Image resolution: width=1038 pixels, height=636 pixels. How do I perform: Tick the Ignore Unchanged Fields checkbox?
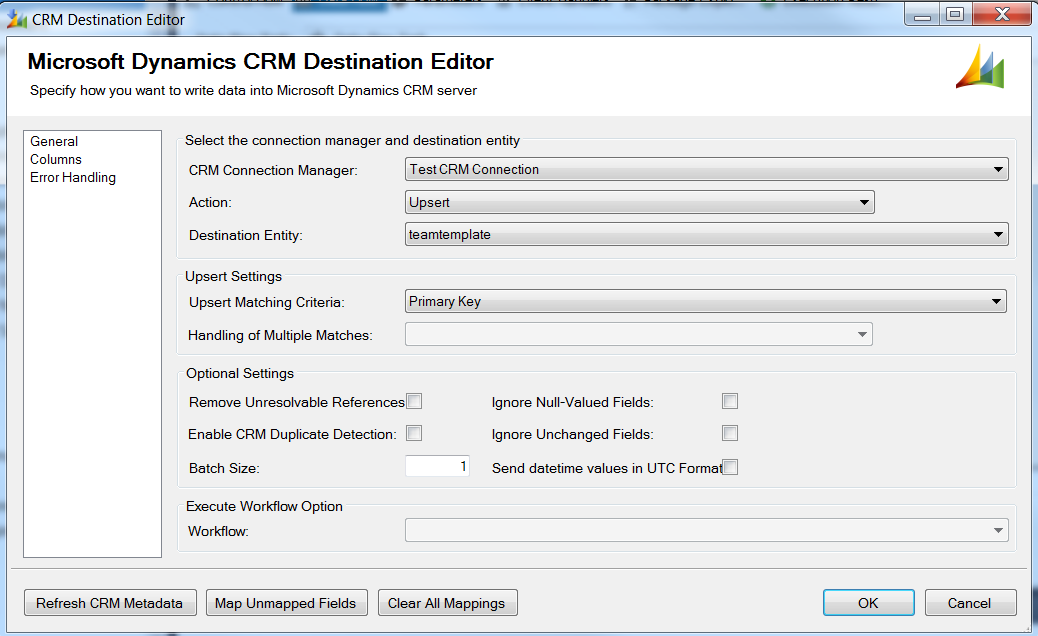tap(730, 434)
